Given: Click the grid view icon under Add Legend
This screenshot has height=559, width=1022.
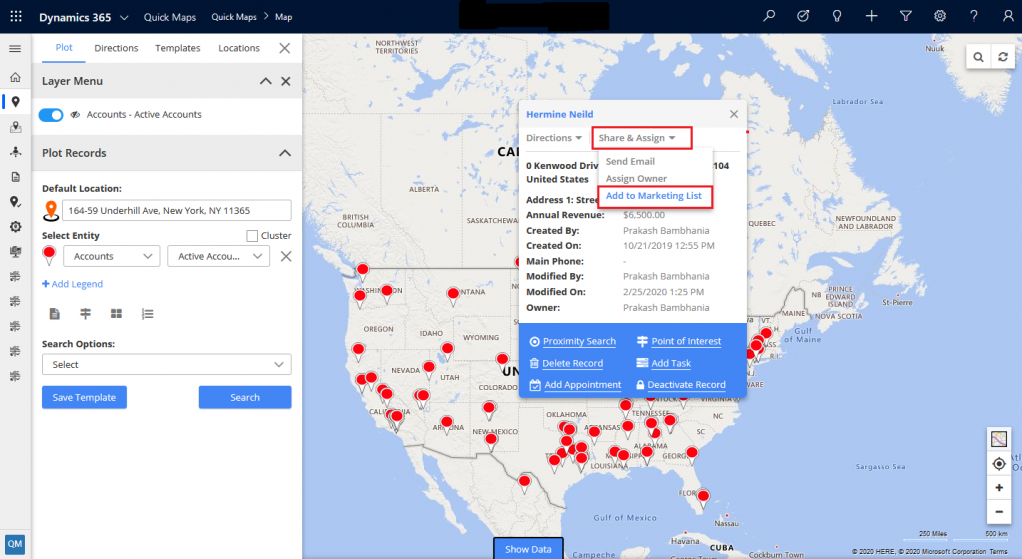Looking at the screenshot, I should (117, 314).
